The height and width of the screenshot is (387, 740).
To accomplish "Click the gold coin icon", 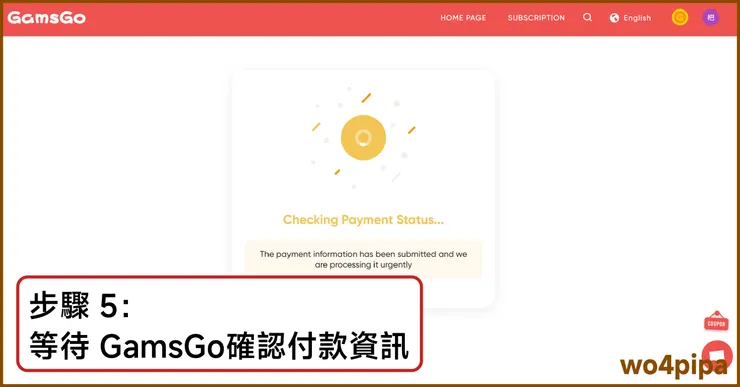I will pyautogui.click(x=680, y=17).
